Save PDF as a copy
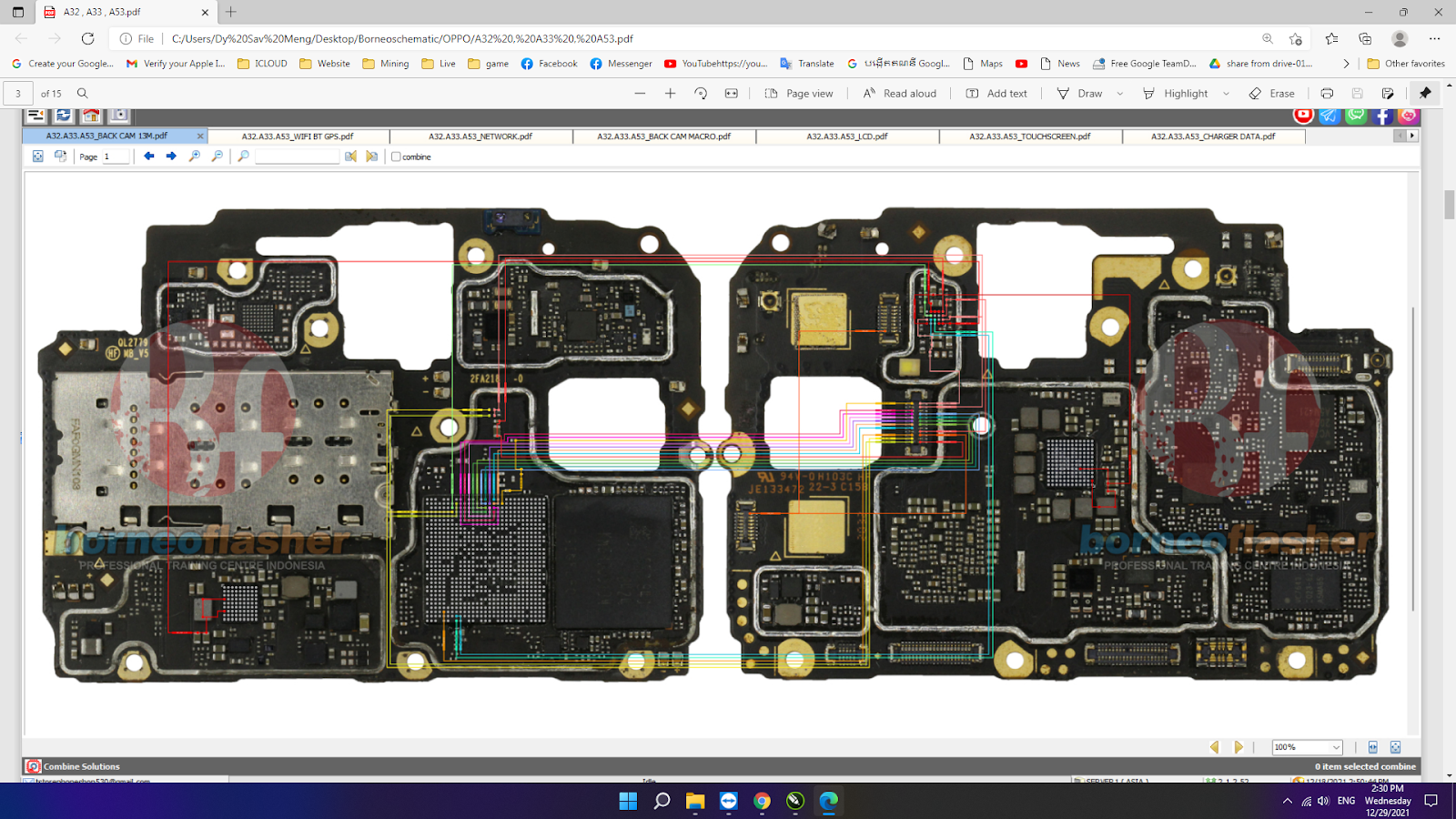Viewport: 1456px width, 819px height. click(x=1388, y=94)
